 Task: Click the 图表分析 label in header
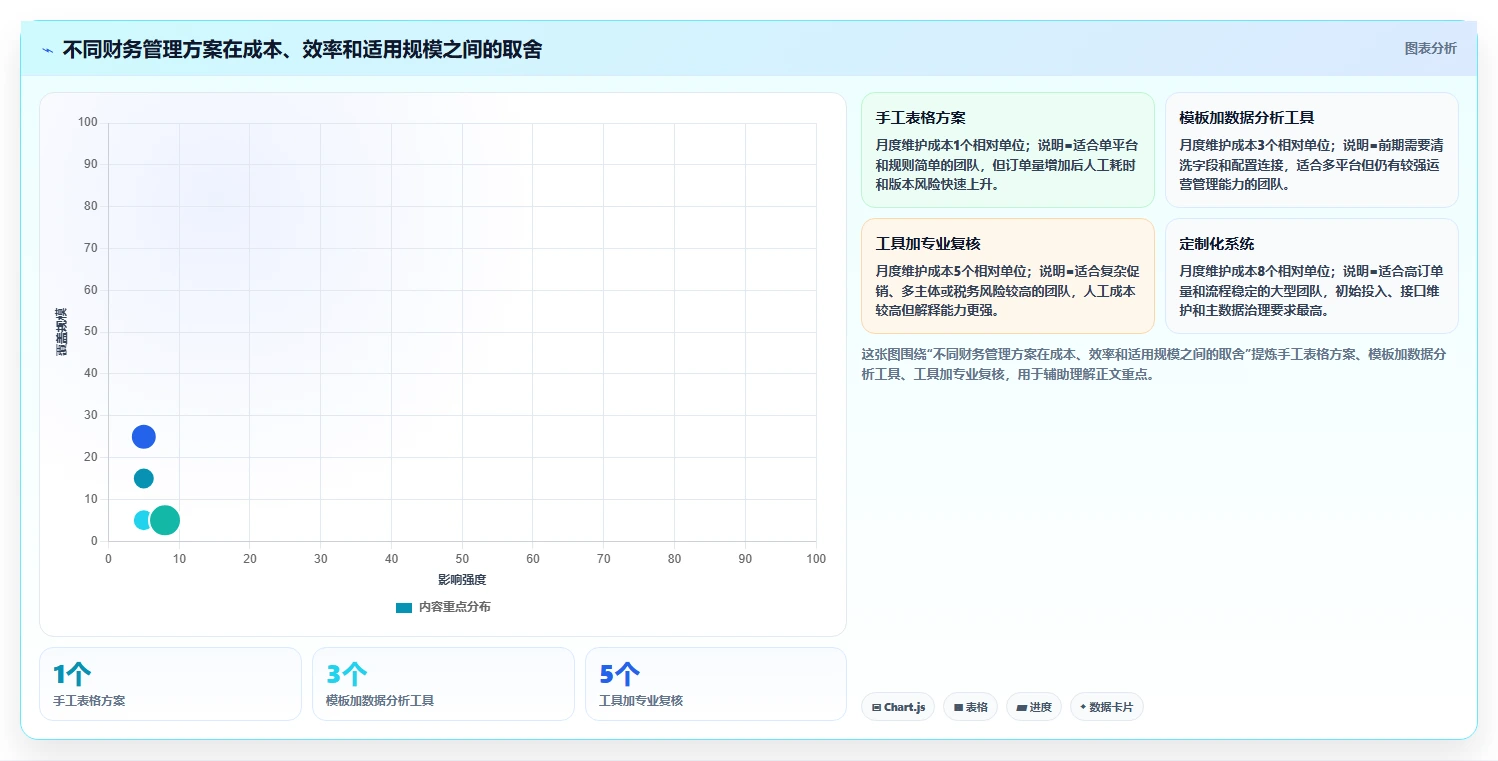(x=1430, y=48)
